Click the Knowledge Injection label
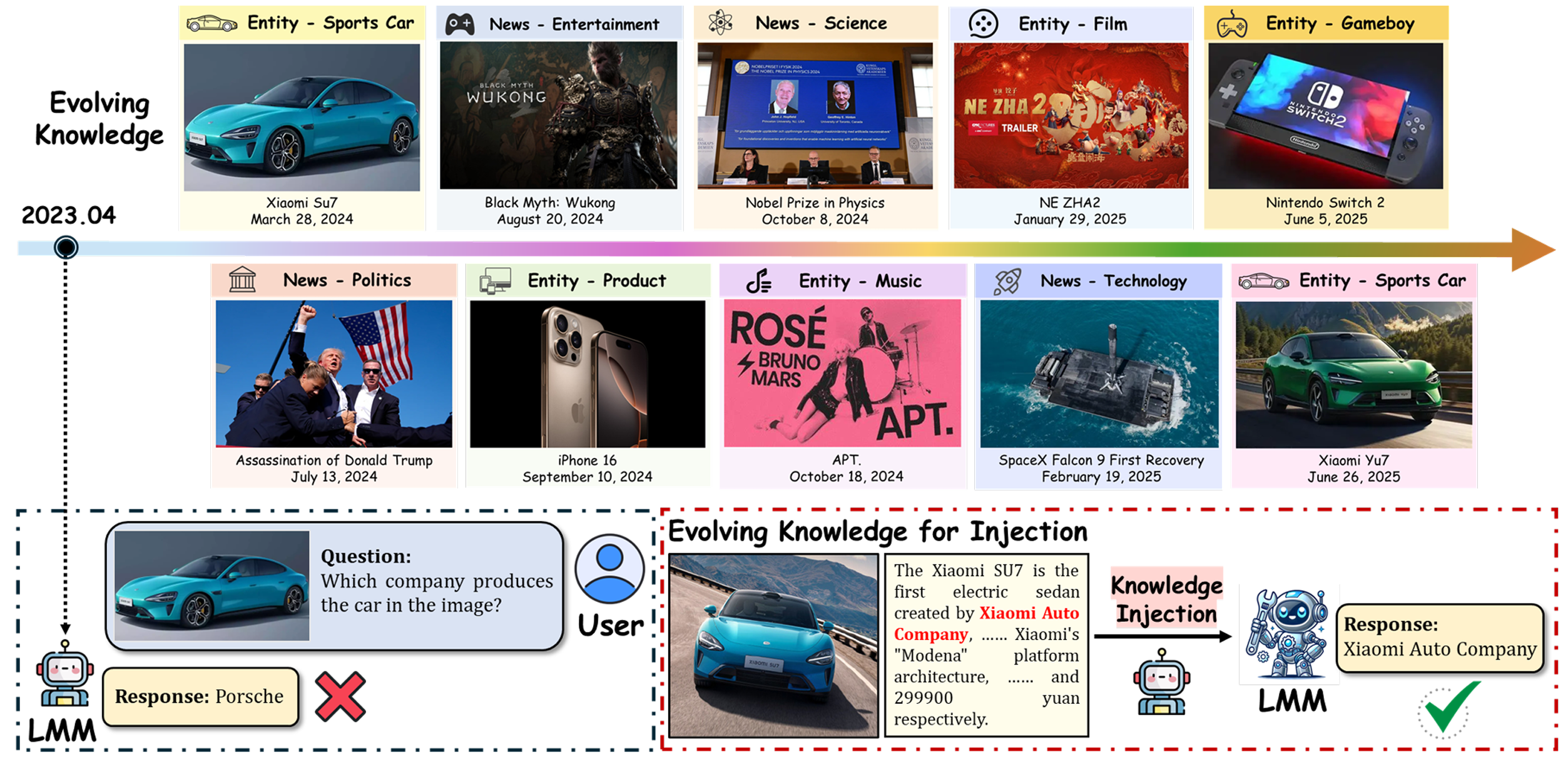The width and height of the screenshot is (1568, 759). click(x=1166, y=599)
